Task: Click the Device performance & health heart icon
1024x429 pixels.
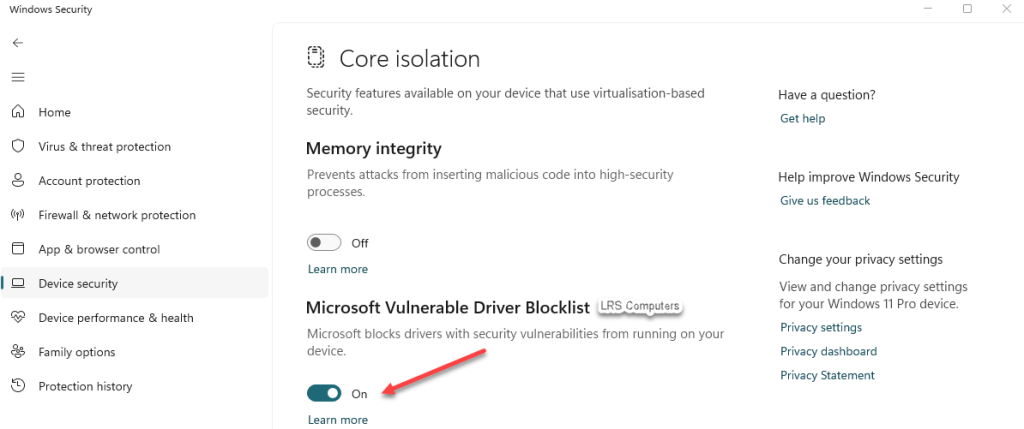Action: [18, 318]
